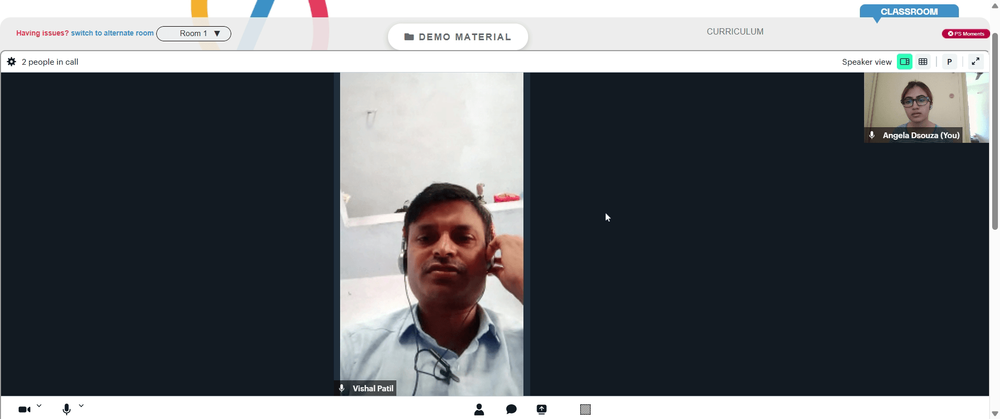Click switch to alternate room link

coord(112,33)
